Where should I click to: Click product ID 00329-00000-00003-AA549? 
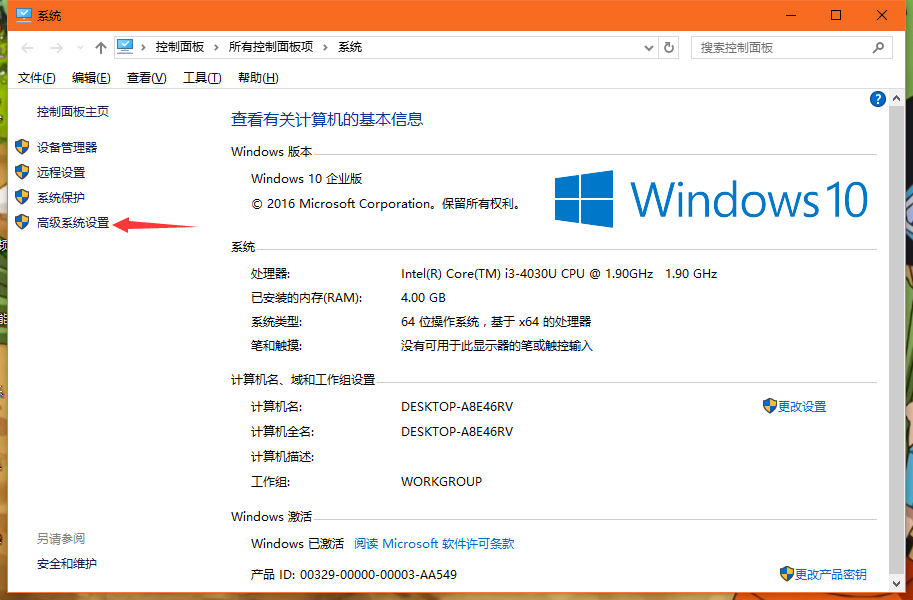click(x=378, y=574)
